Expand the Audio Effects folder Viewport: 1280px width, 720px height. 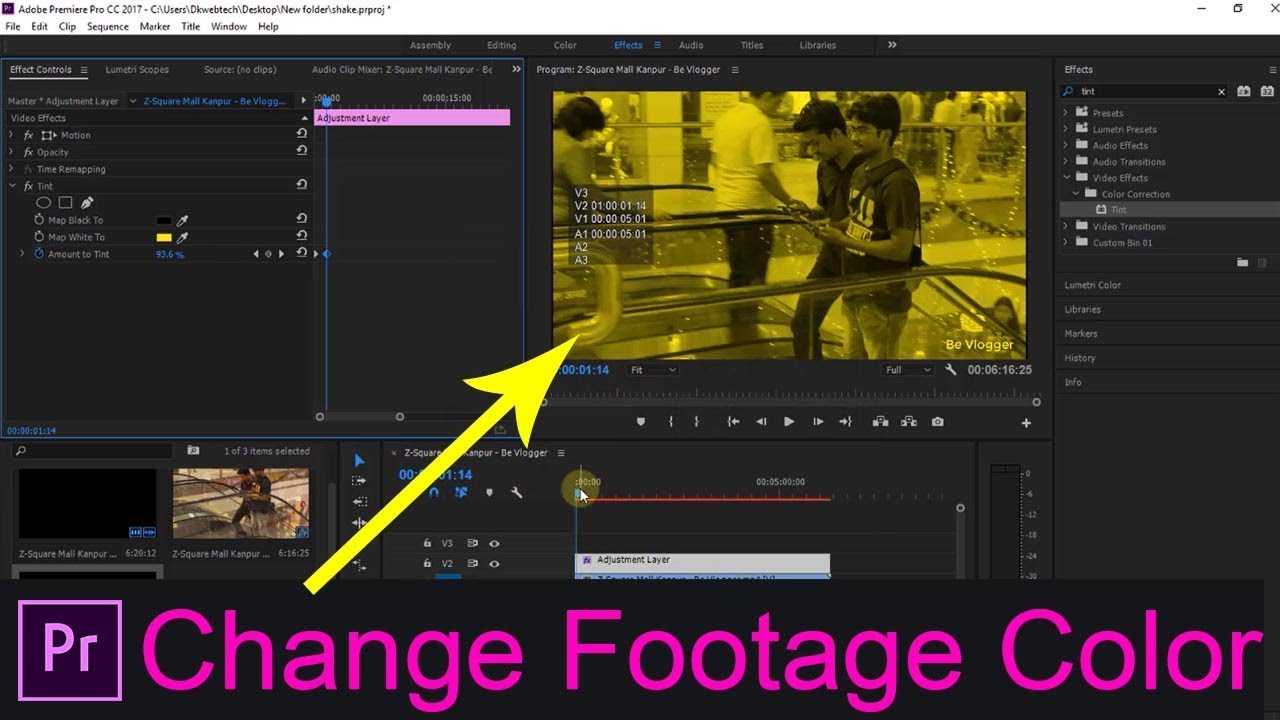[1065, 145]
